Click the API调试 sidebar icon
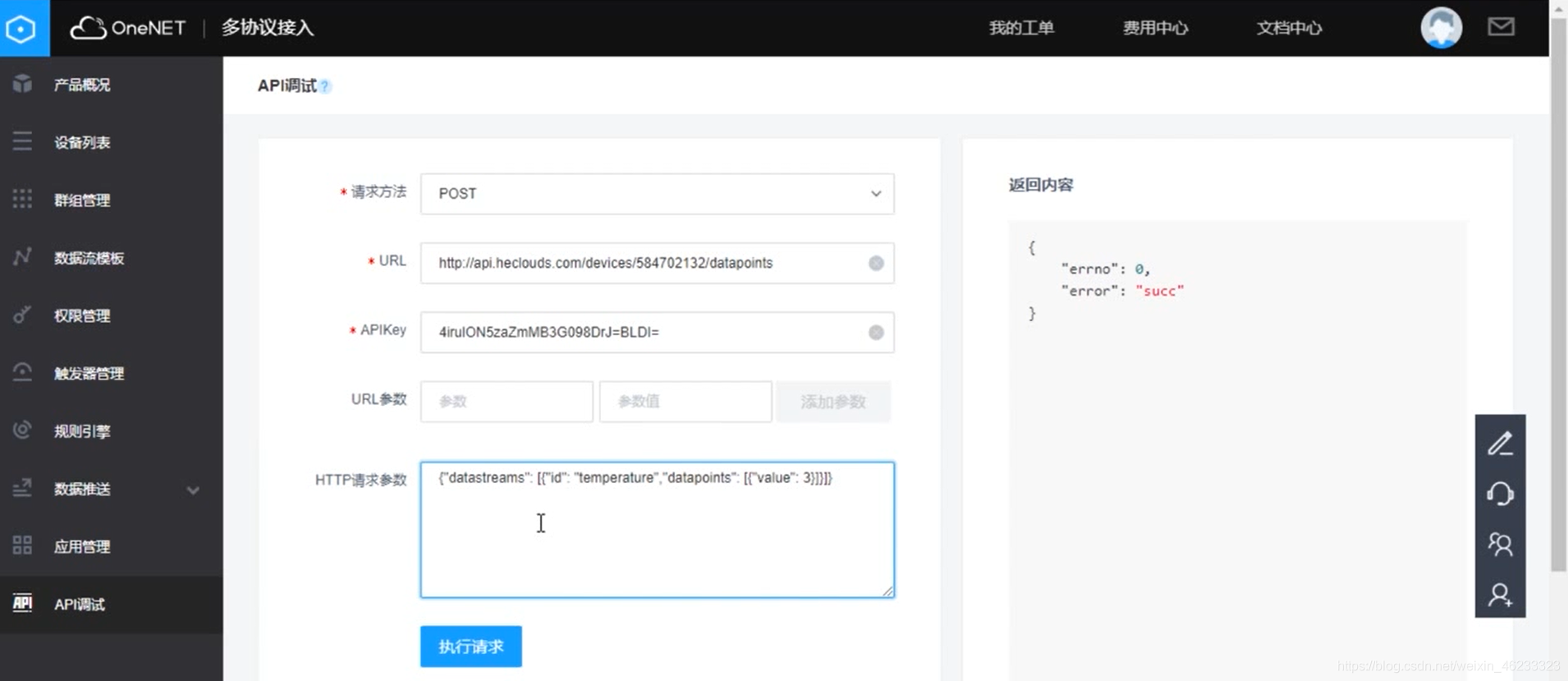This screenshot has width=1568, height=681. 22,603
